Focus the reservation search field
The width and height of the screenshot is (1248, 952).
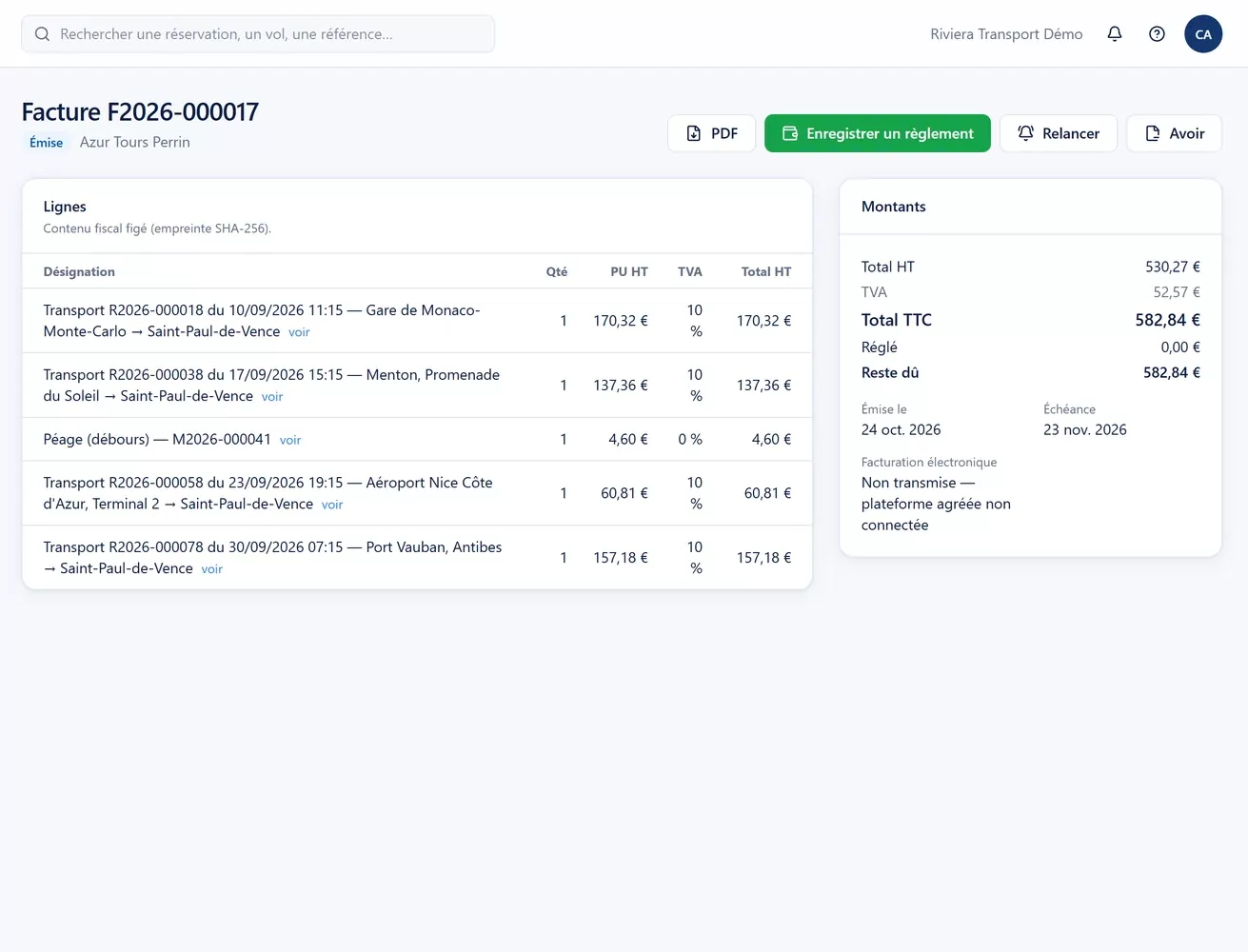click(x=258, y=34)
